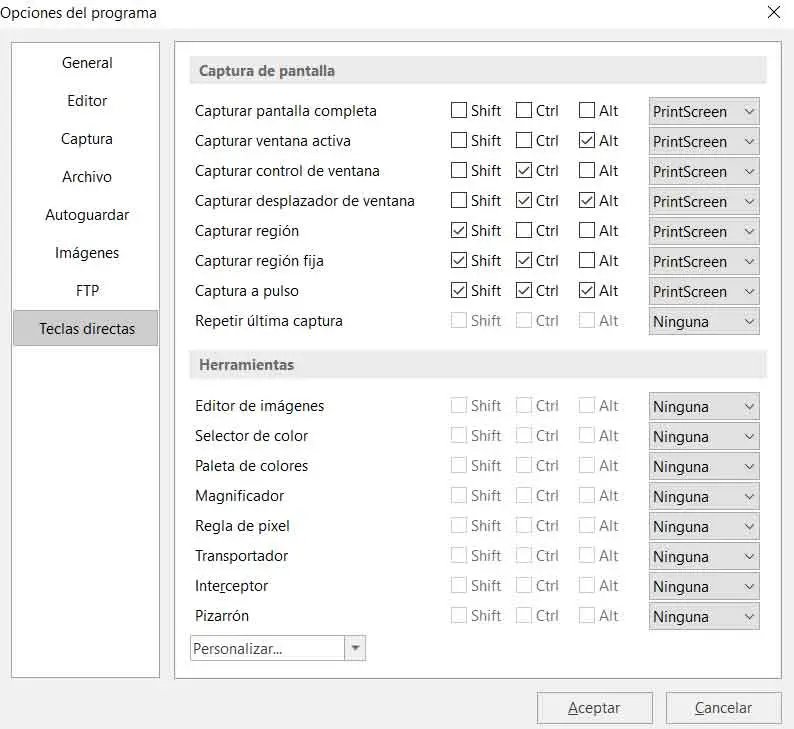This screenshot has height=729, width=794.
Task: Uncheck Ctrl for Capturar control de ventana
Action: (x=524, y=171)
